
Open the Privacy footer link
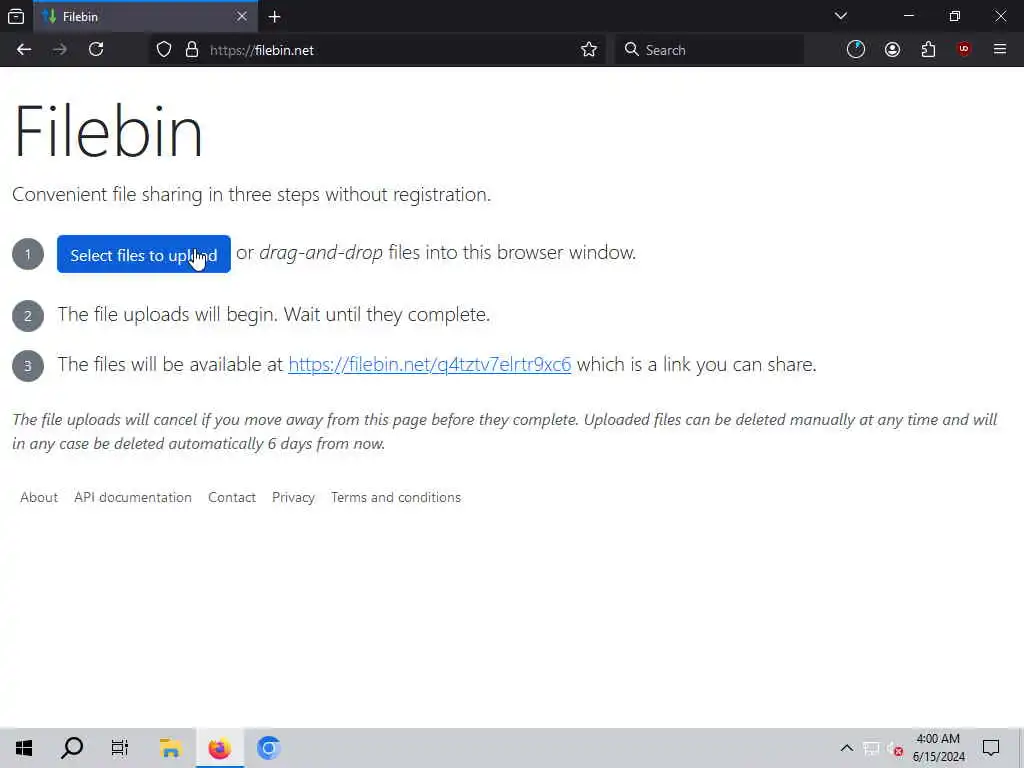[293, 498]
